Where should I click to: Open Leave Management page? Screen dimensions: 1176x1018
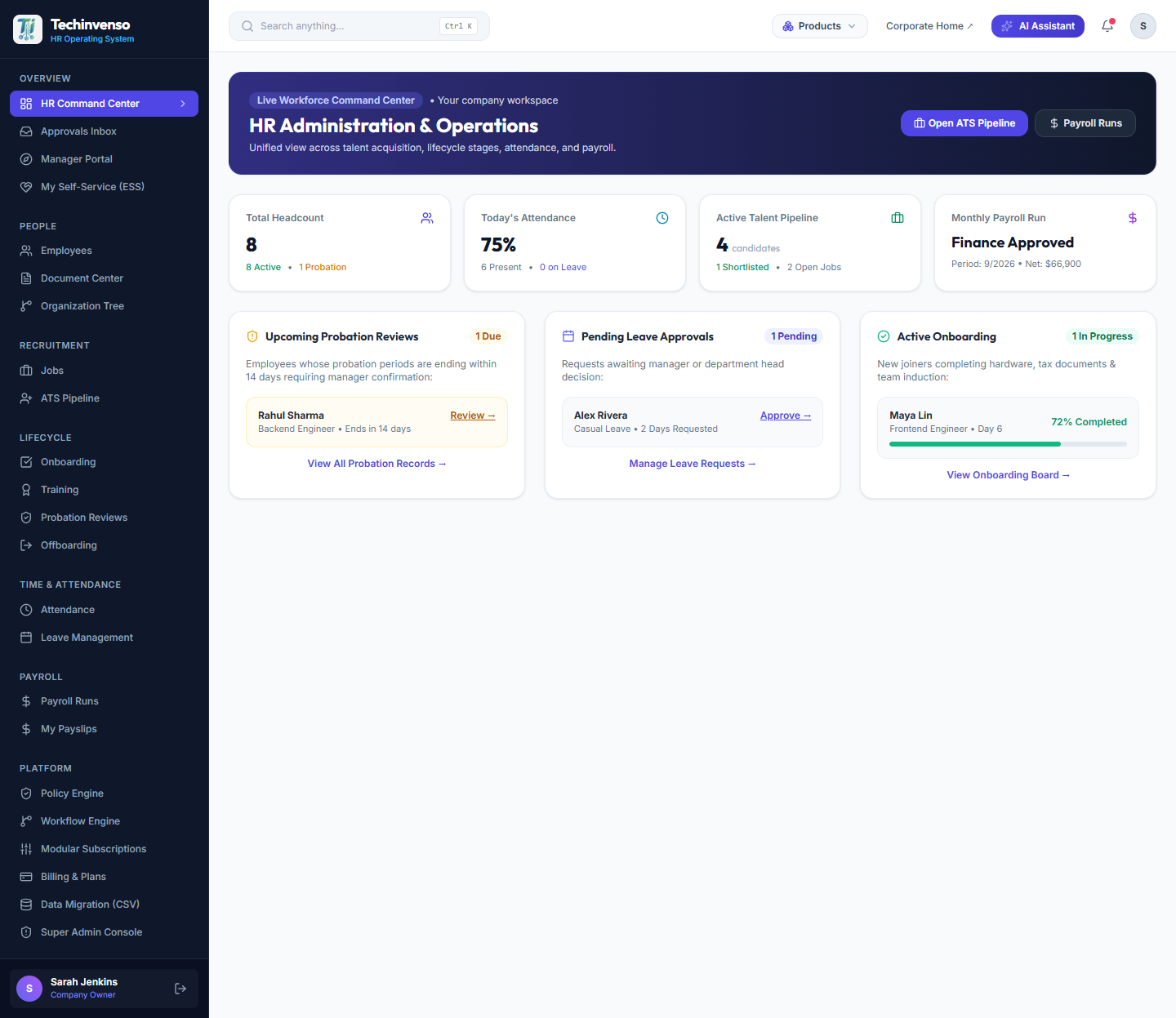(104, 638)
